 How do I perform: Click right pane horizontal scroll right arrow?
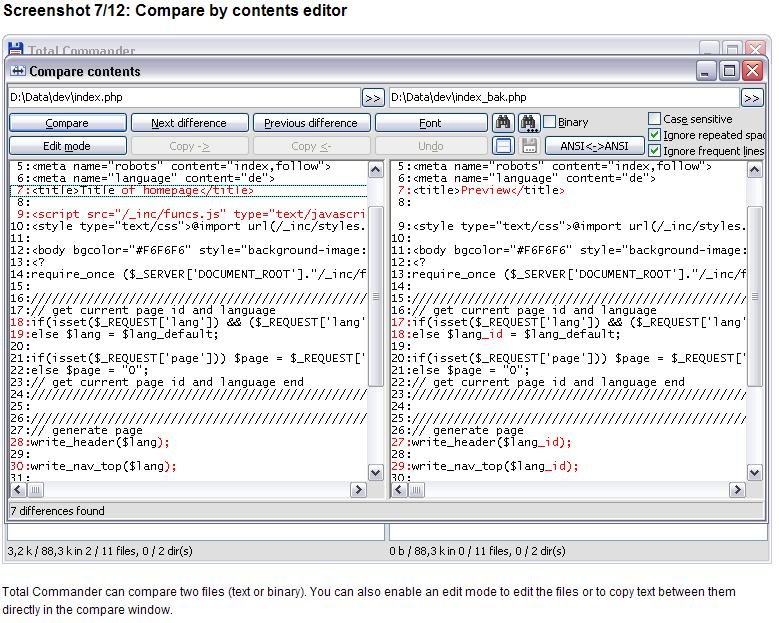737,490
